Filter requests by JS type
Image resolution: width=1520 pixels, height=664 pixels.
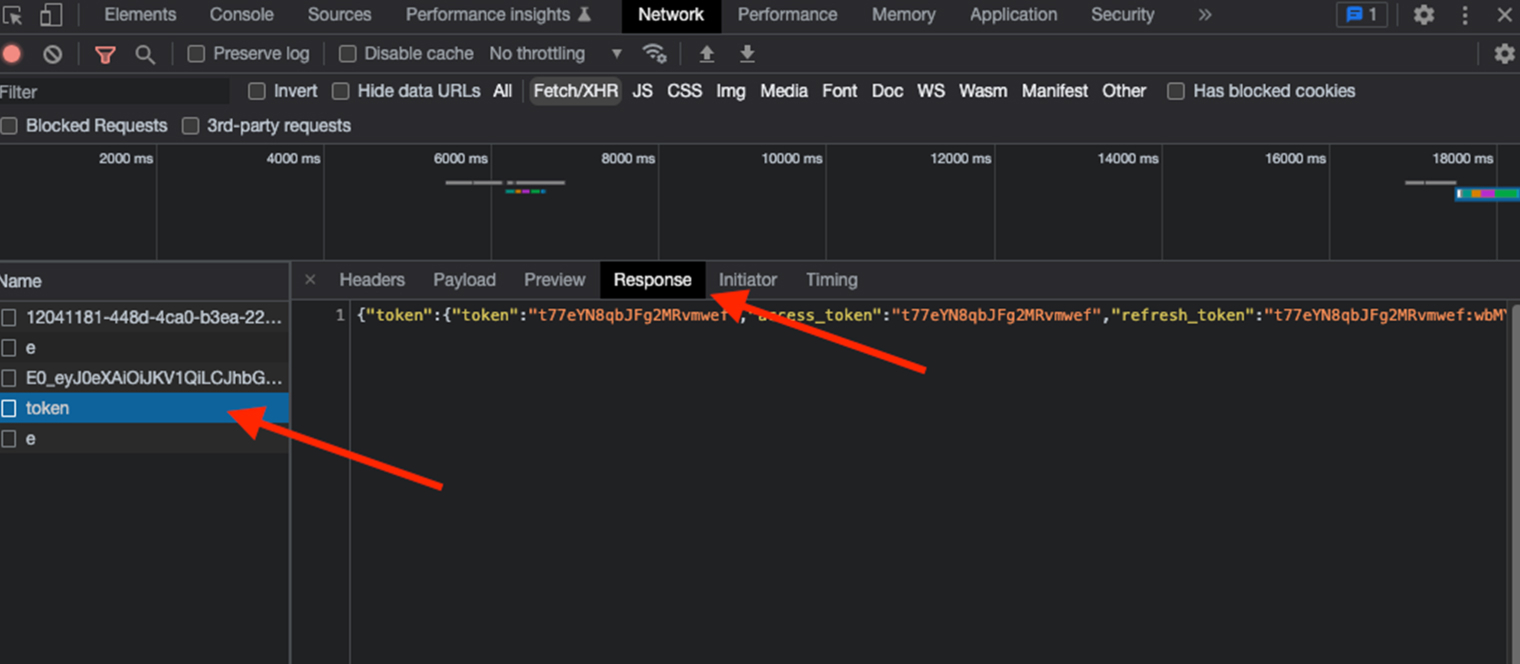(642, 91)
